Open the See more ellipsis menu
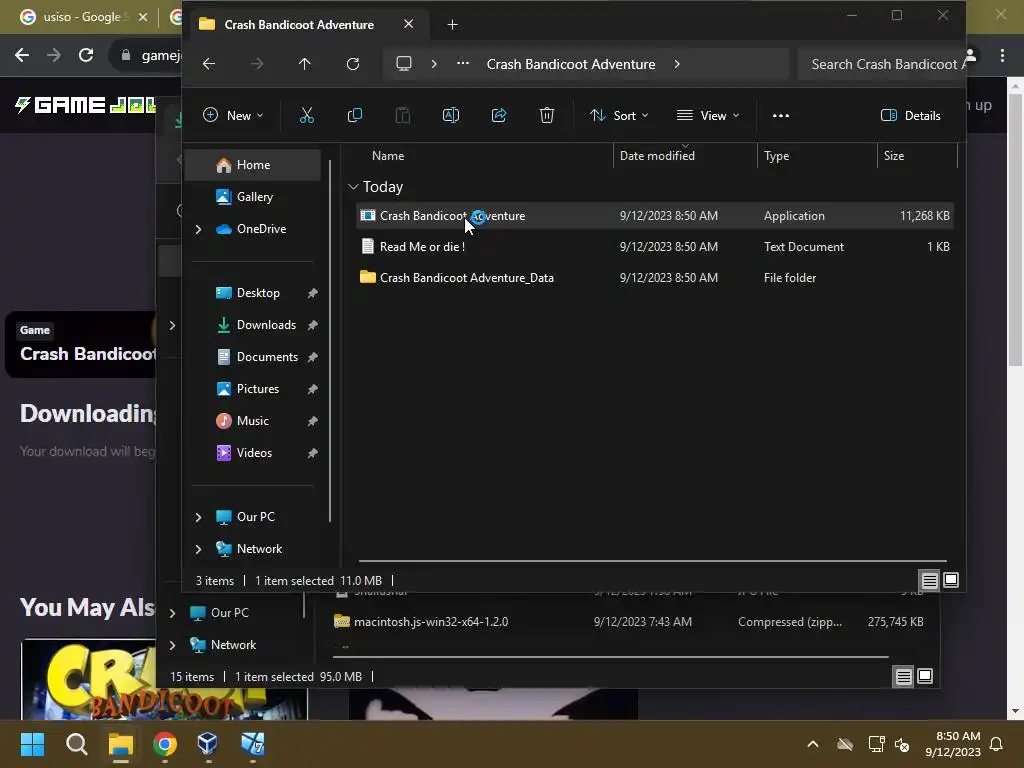Image resolution: width=1024 pixels, height=768 pixels. pyautogui.click(x=780, y=116)
